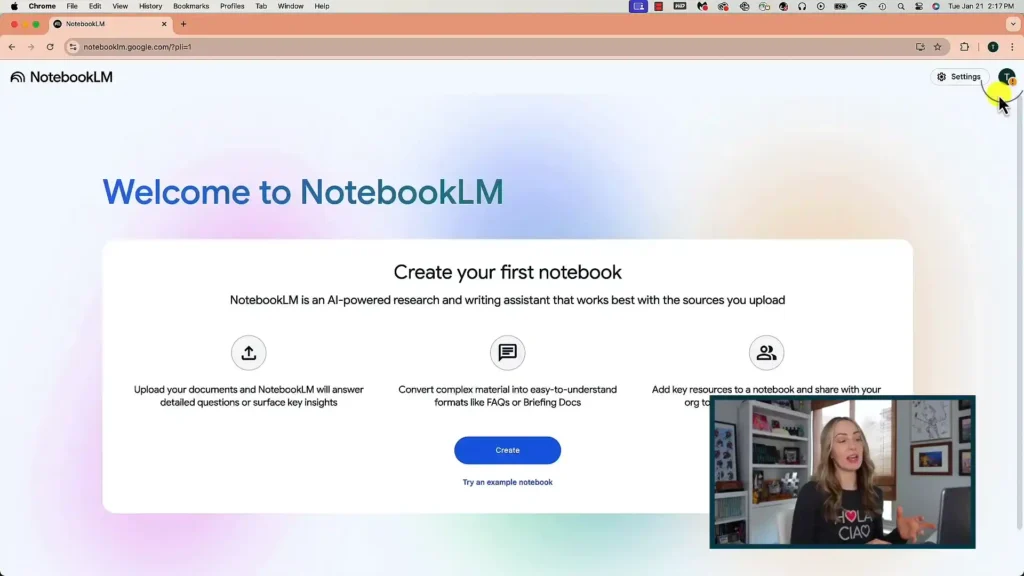This screenshot has height=576, width=1024.
Task: Click the Spotlight search magnifier icon
Action: pos(901,6)
